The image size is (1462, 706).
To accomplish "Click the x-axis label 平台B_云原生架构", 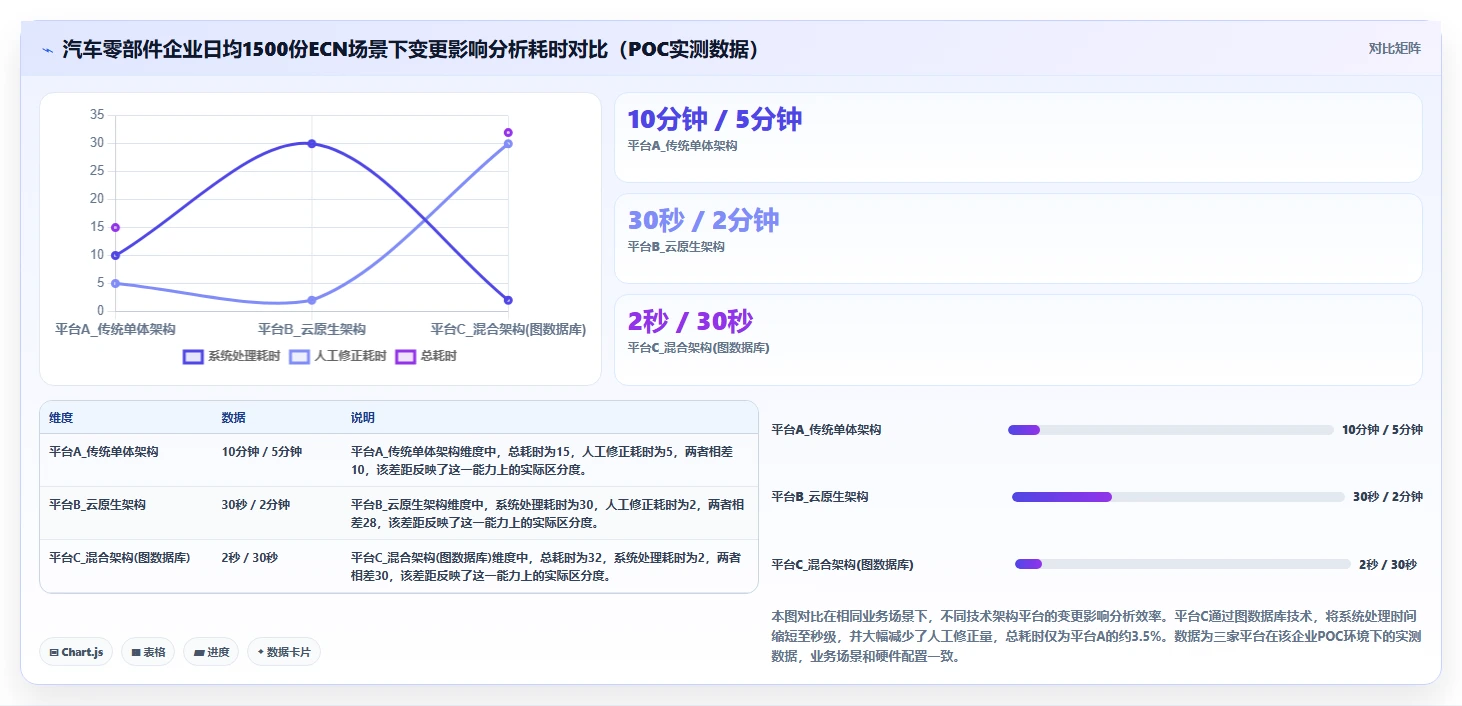I will click(x=312, y=329).
